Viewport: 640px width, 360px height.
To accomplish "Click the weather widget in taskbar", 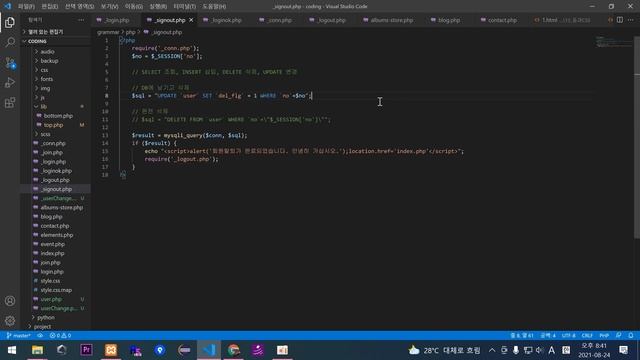I will coord(444,350).
